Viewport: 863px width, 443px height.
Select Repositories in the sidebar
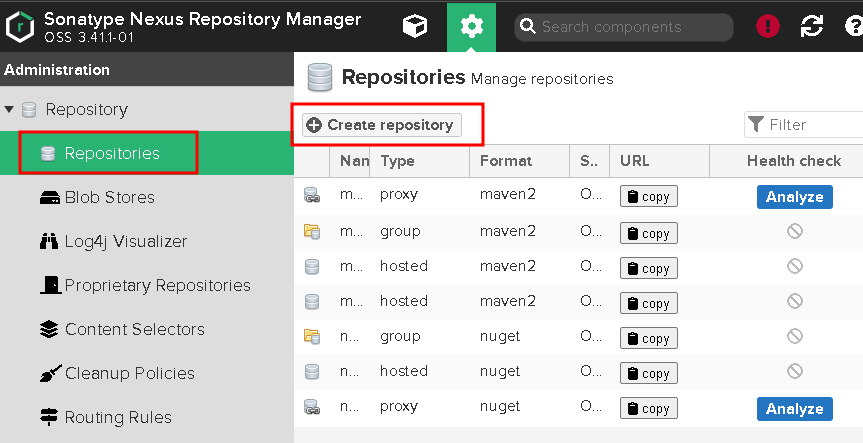[x=147, y=153]
